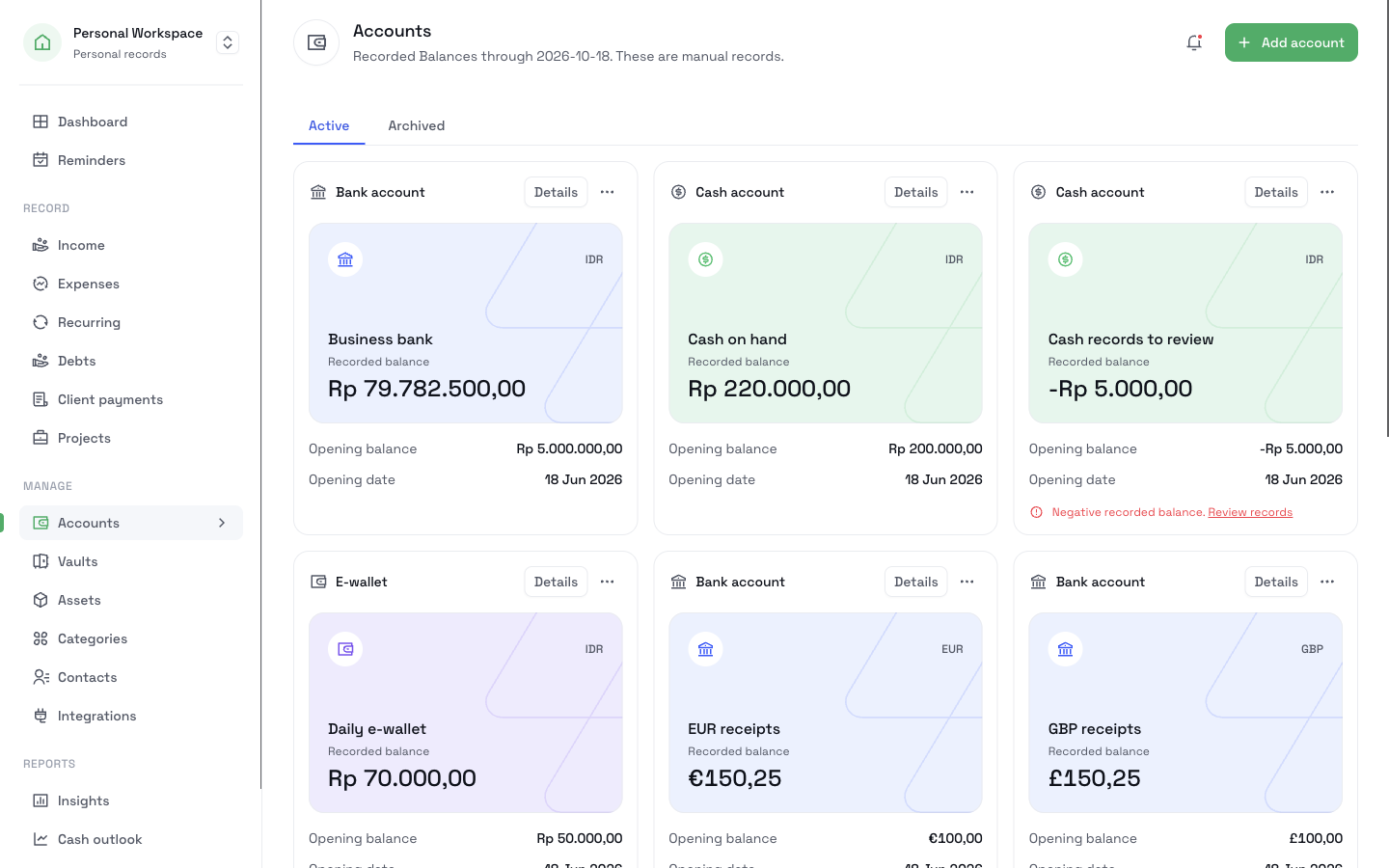Open more options for GBP receipts card
1389x868 pixels.
point(1327,582)
